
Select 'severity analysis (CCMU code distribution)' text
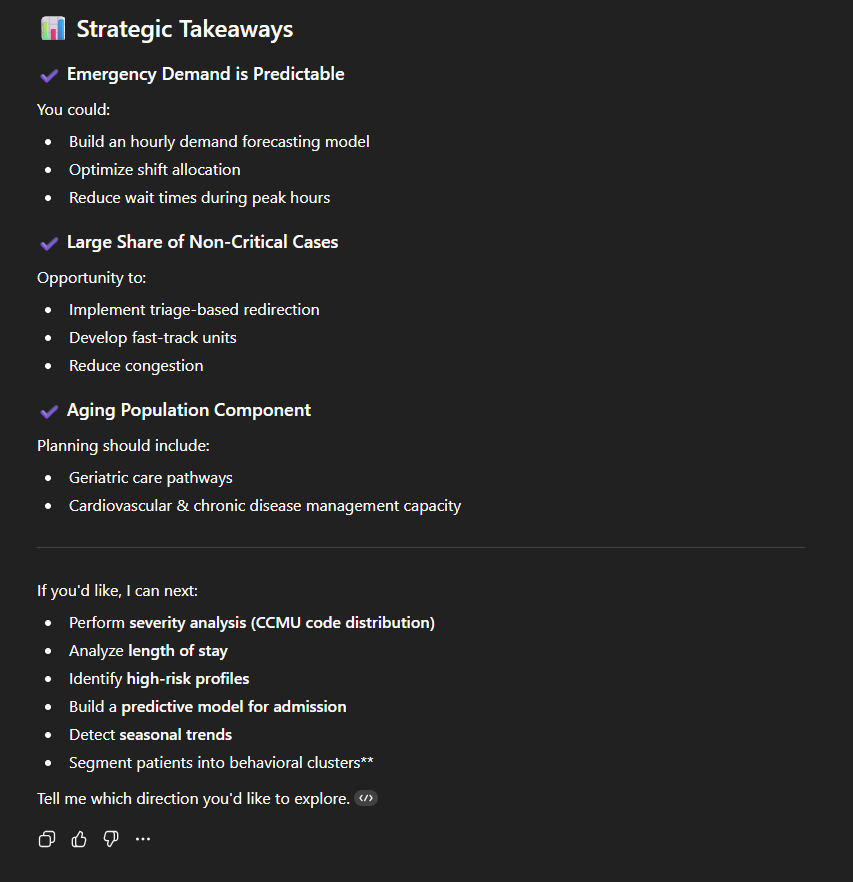[282, 622]
